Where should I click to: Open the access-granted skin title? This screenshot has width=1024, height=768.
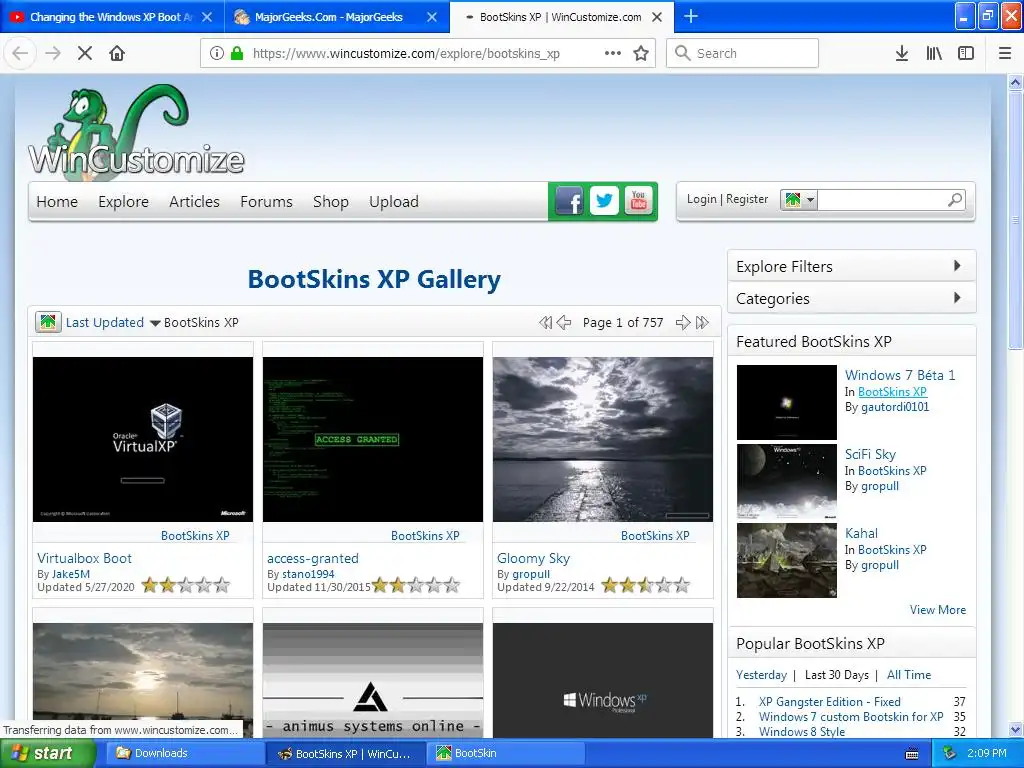point(313,558)
